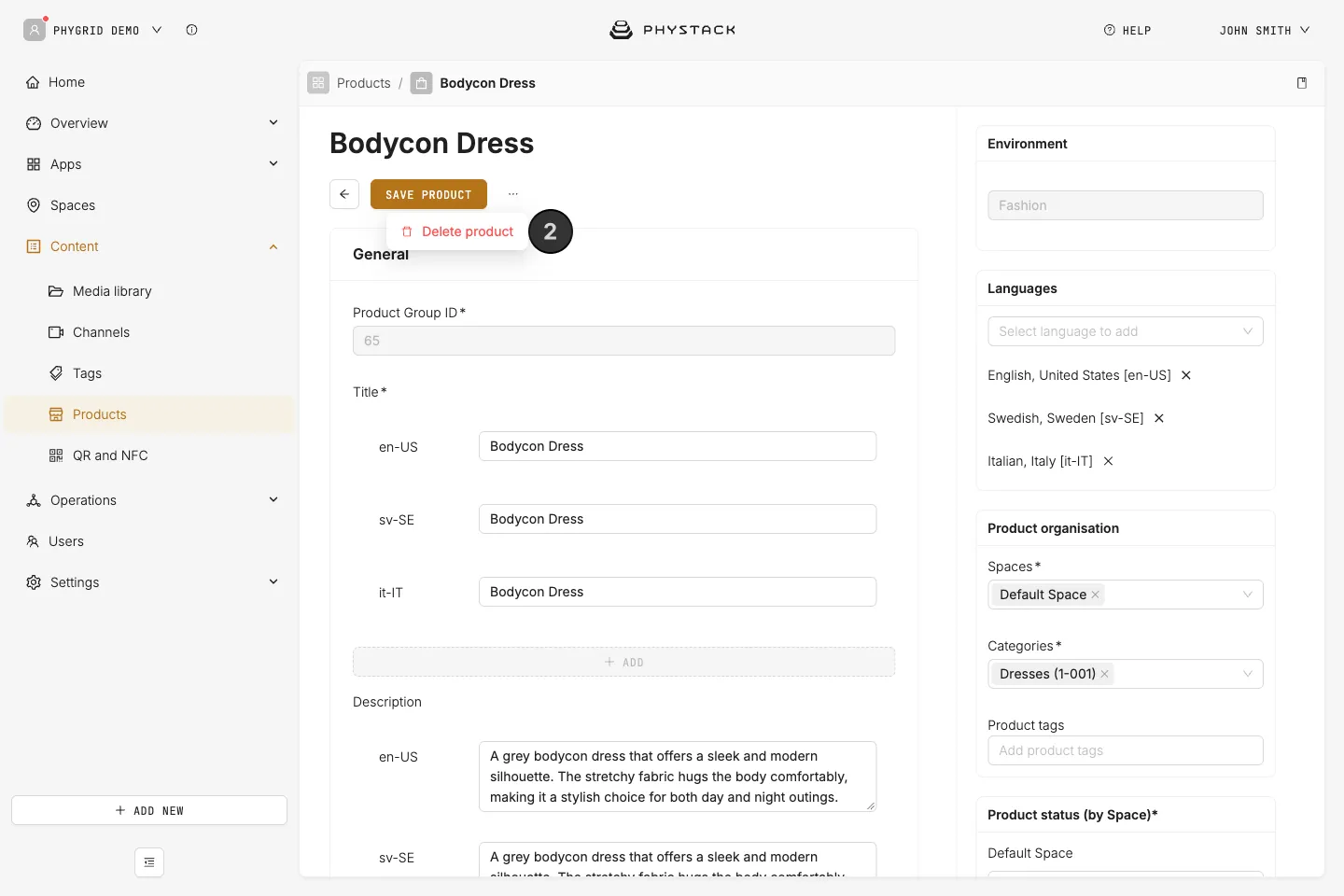Click the Add product tags field
Screen dimensions: 1344x896
(1126, 750)
